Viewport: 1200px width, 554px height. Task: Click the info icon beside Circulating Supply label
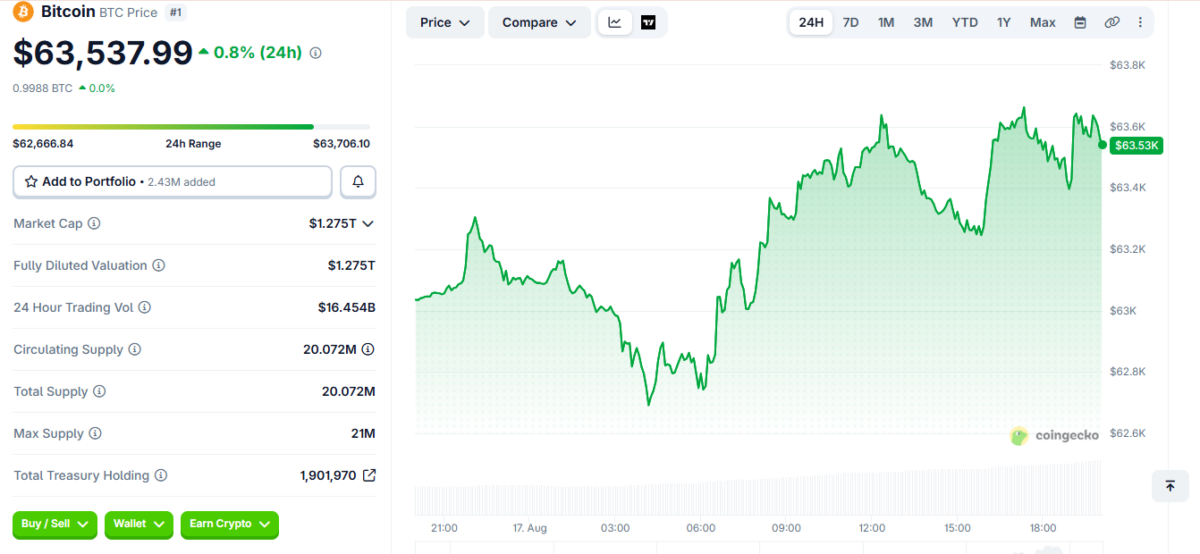(x=135, y=350)
